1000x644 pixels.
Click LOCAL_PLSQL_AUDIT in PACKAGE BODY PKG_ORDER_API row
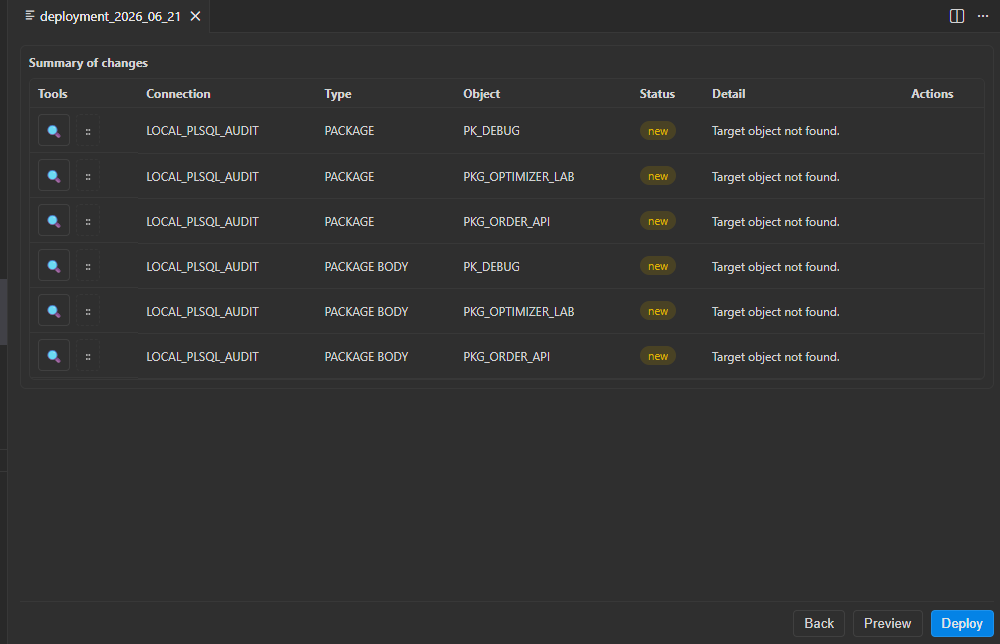(x=202, y=356)
